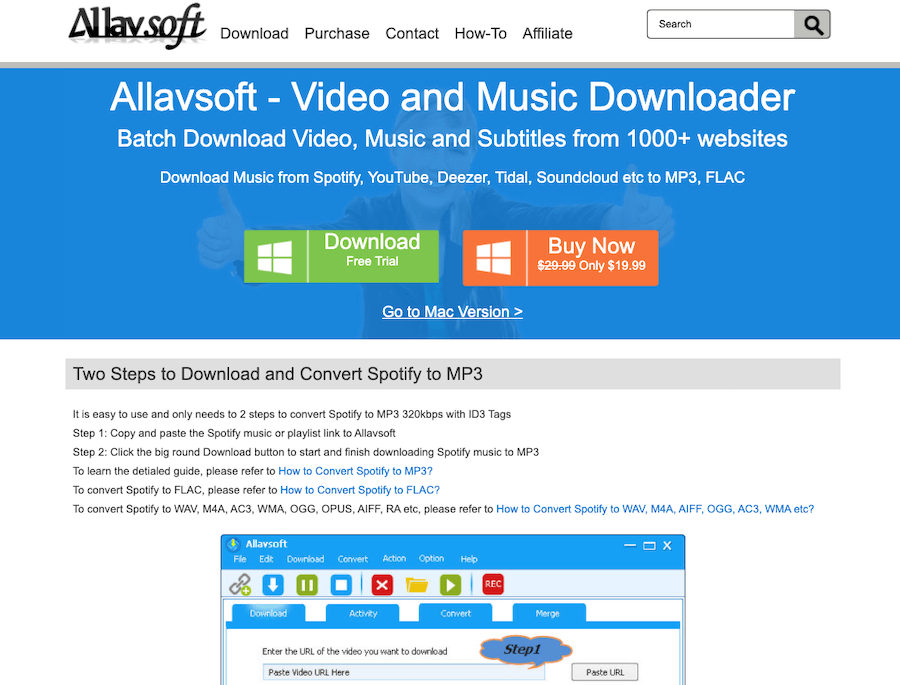Screen dimensions: 900x685
Task: Open the Edit menu in Allavsoft window
Action: click(266, 559)
